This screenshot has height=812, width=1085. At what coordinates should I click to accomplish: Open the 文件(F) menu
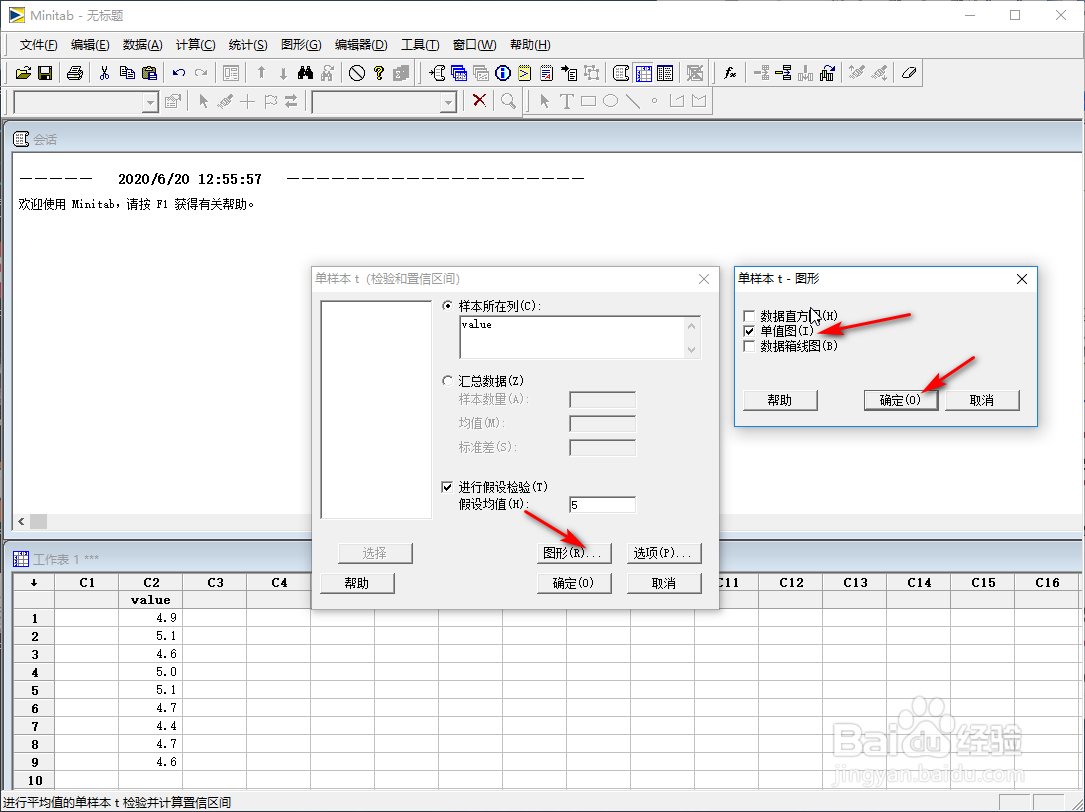(38, 44)
